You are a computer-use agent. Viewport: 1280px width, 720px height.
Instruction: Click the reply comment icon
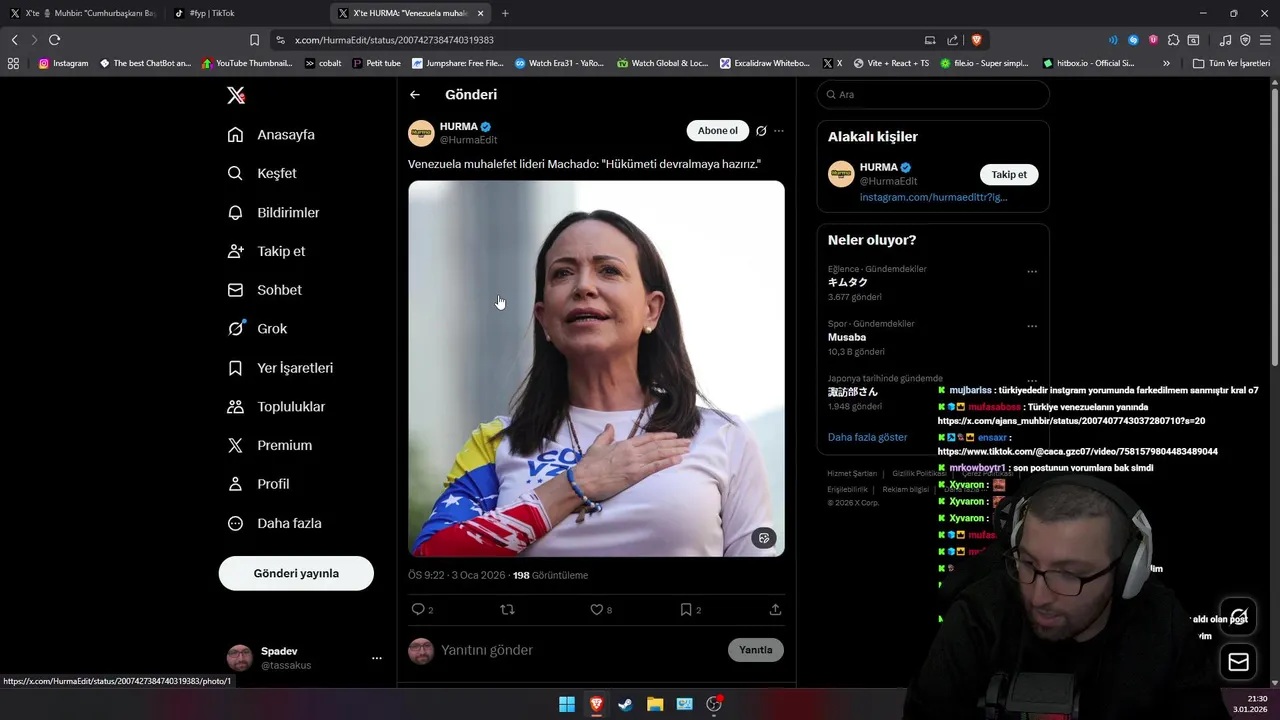(418, 609)
